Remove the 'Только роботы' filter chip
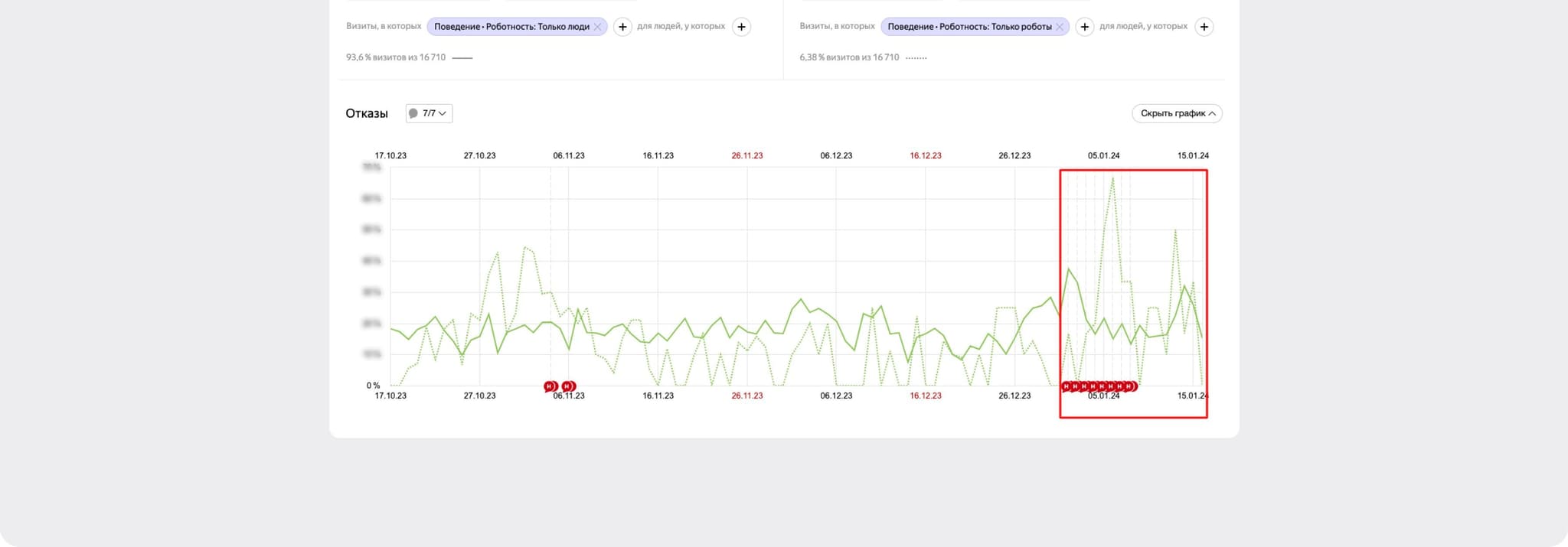1568x547 pixels. (1060, 27)
